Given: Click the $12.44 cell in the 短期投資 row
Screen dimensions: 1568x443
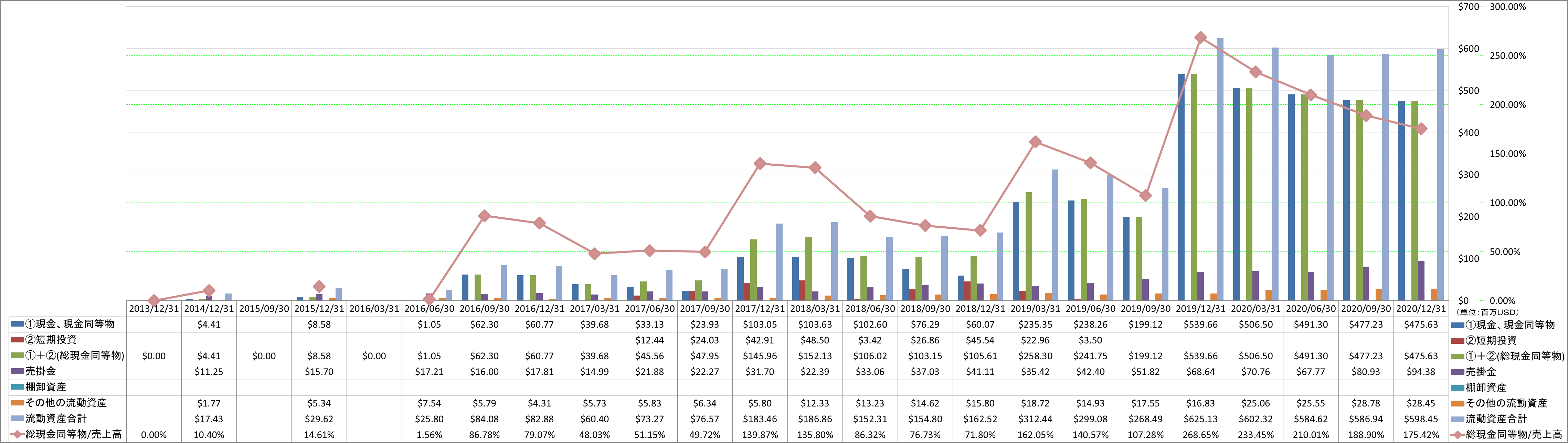Looking at the screenshot, I should [x=649, y=340].
